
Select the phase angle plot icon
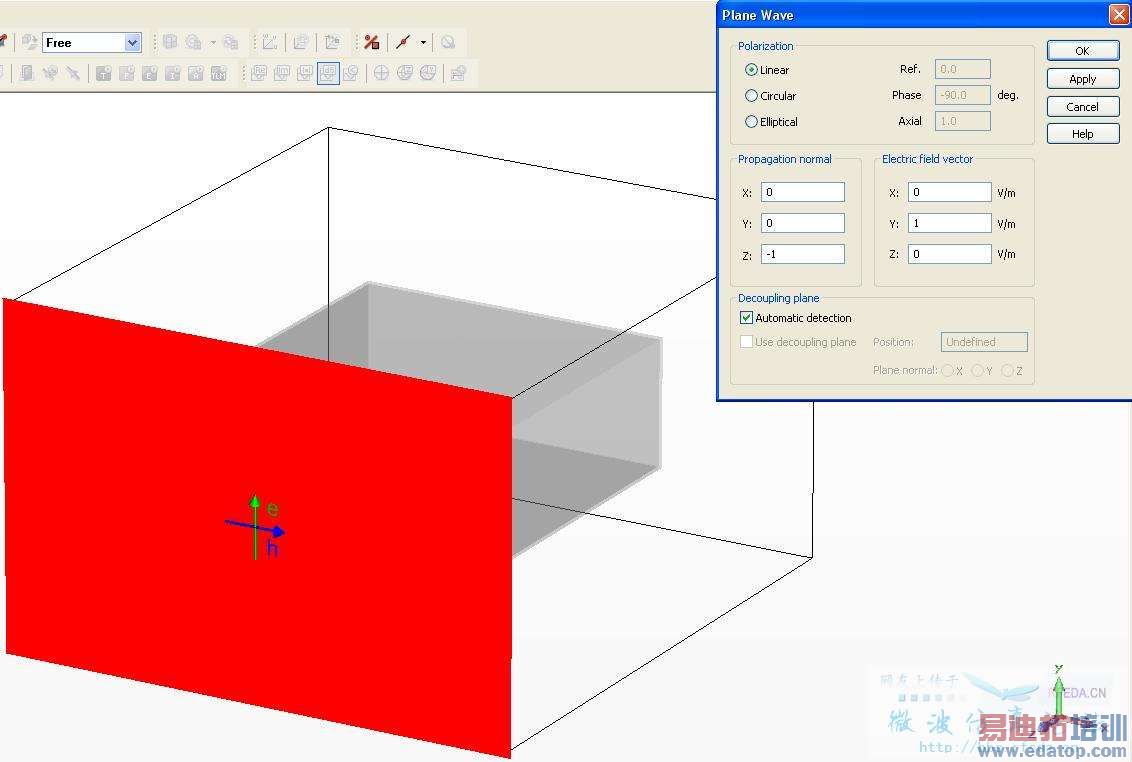click(351, 73)
